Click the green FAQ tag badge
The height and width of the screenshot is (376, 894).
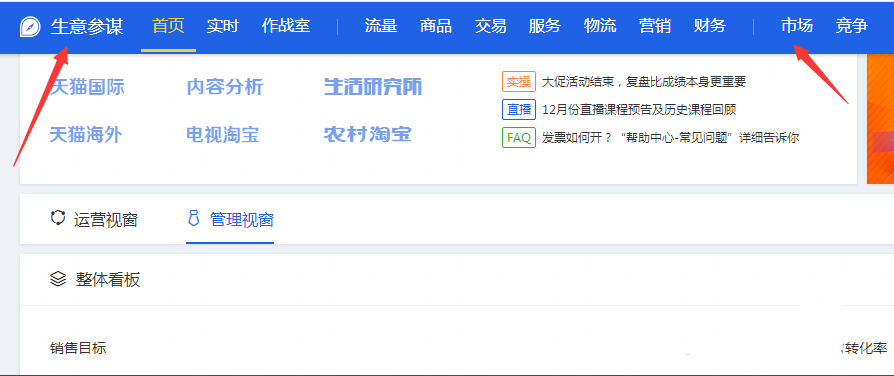tap(519, 138)
